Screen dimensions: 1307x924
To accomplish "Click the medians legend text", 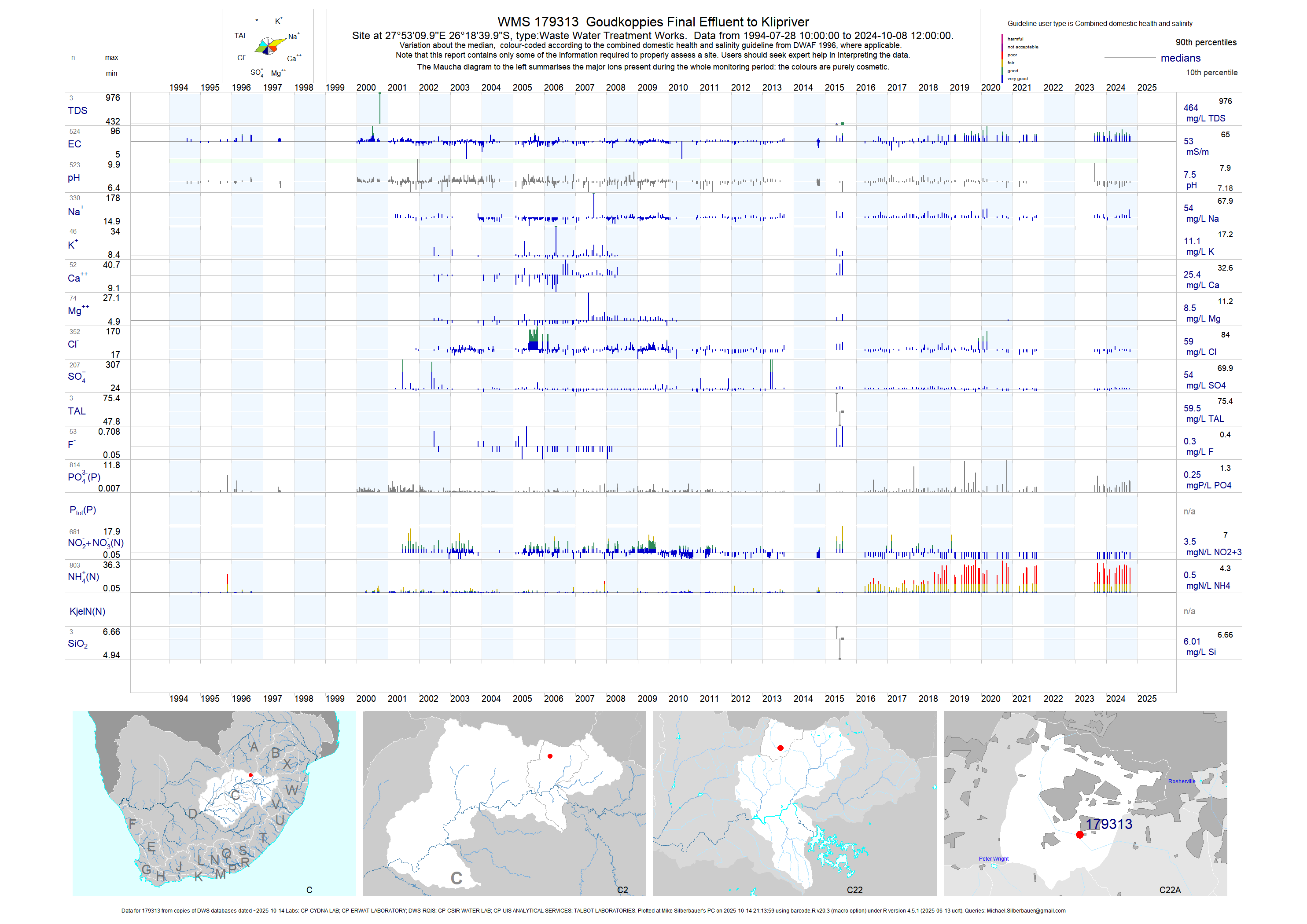I will 1181,58.
